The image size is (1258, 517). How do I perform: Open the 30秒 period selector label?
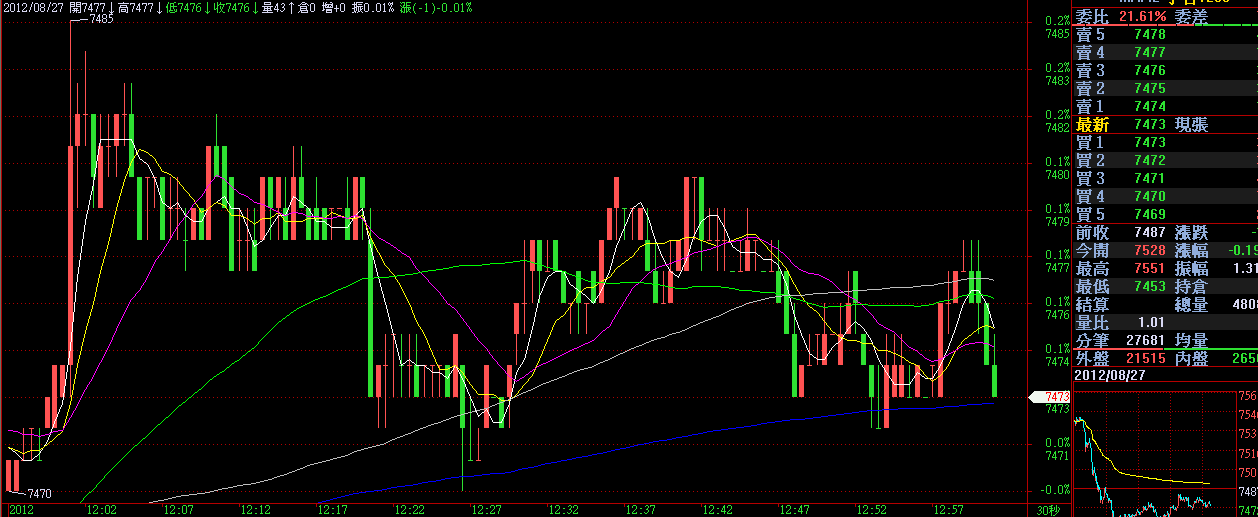(1048, 510)
